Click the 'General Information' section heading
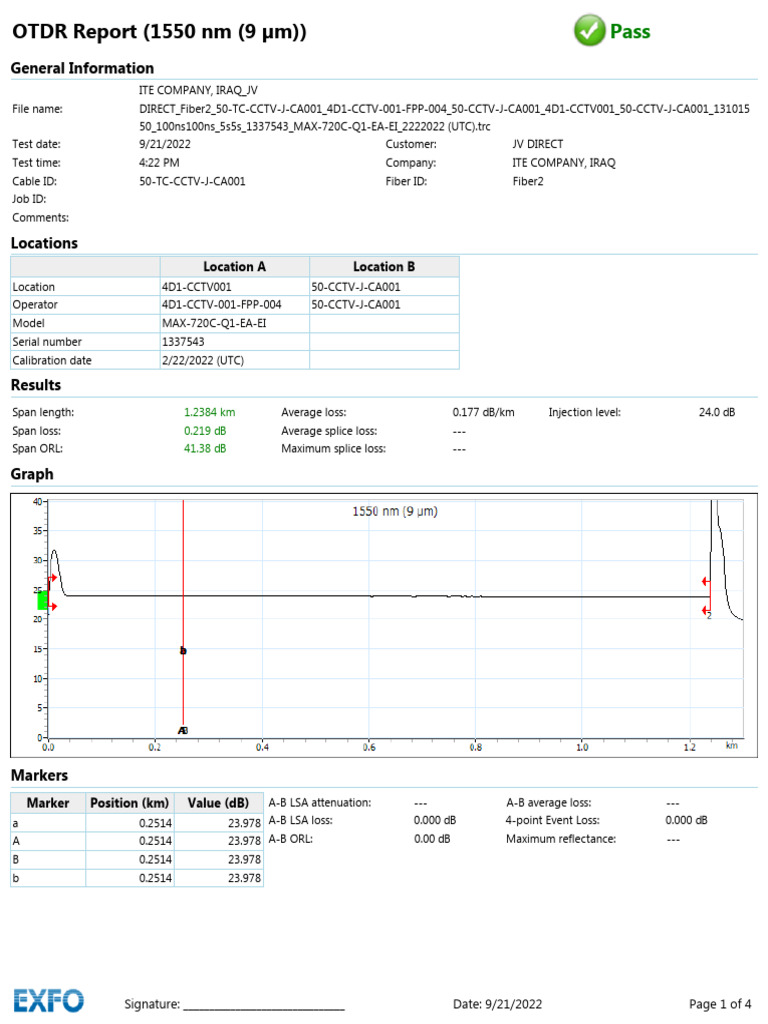The image size is (768, 1024). (82, 68)
